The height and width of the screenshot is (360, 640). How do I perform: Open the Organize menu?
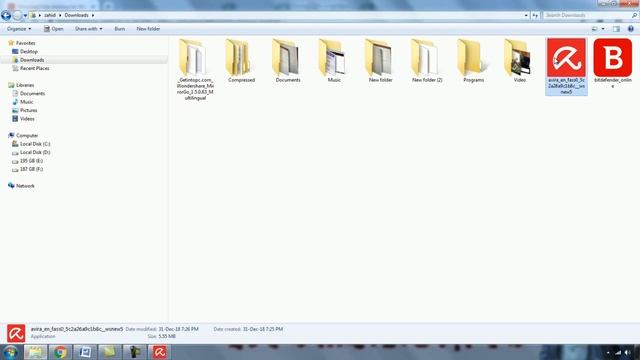tap(19, 29)
